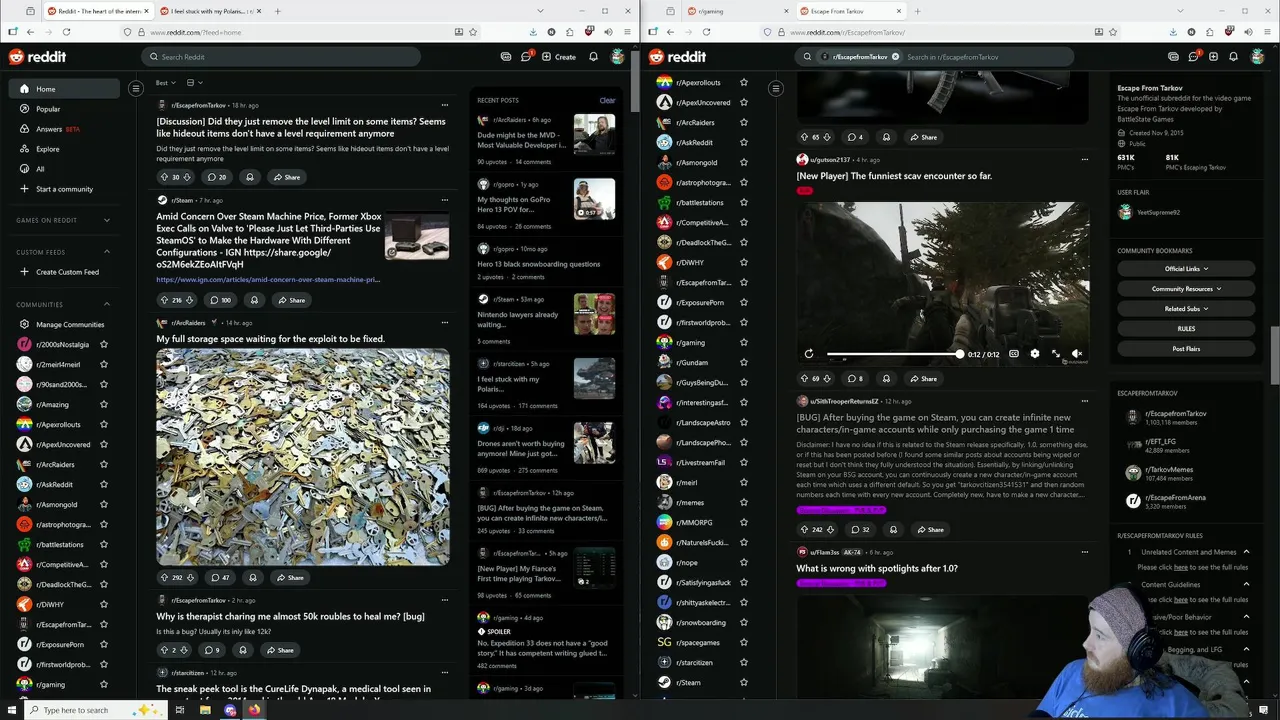The width and height of the screenshot is (1280, 720).
Task: Favorite r/Gundam in right window sidebar
Action: [743, 363]
